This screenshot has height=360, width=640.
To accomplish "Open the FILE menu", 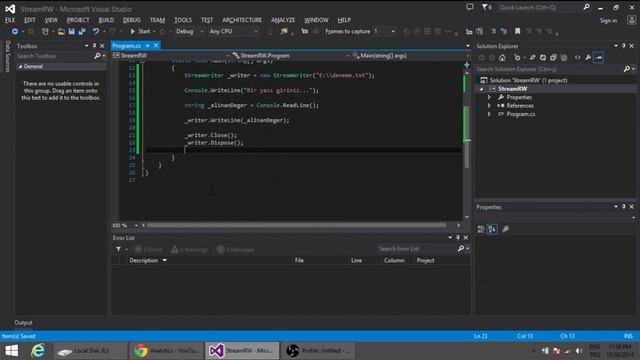I will tap(10, 20).
